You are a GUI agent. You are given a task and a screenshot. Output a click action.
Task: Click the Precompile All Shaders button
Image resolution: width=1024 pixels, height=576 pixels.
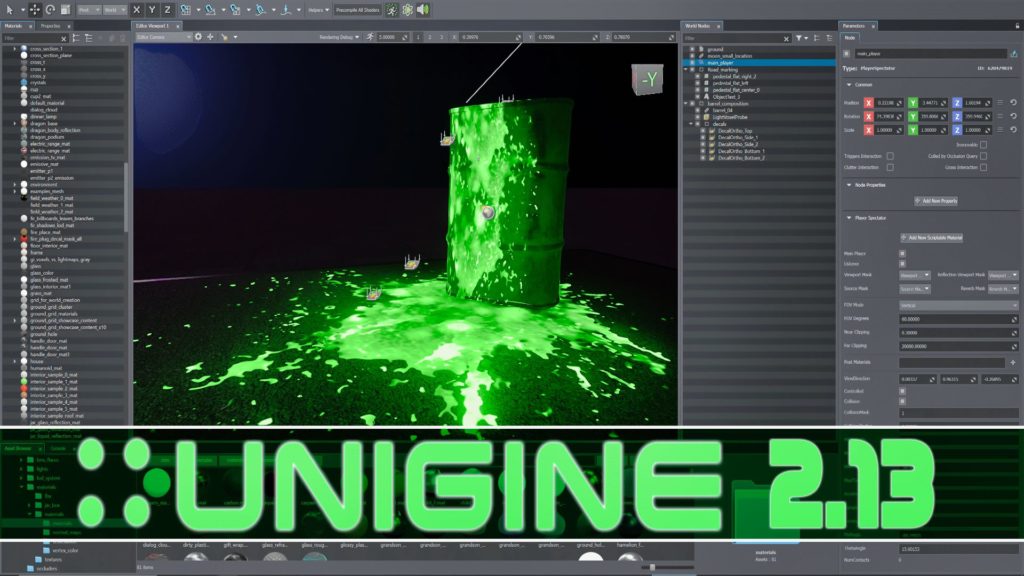tap(357, 10)
